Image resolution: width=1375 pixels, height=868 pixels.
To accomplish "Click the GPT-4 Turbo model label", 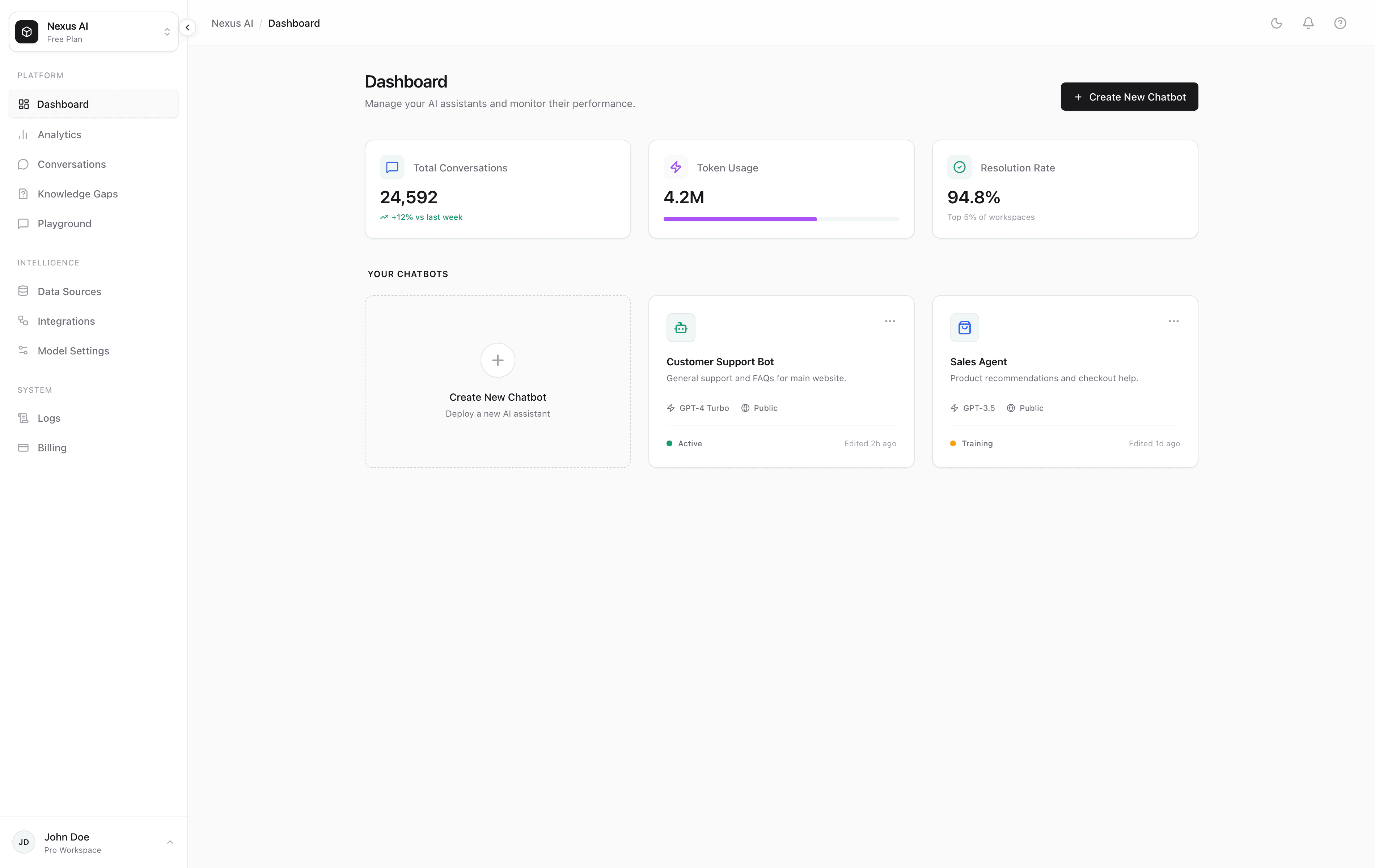I will pyautogui.click(x=704, y=408).
